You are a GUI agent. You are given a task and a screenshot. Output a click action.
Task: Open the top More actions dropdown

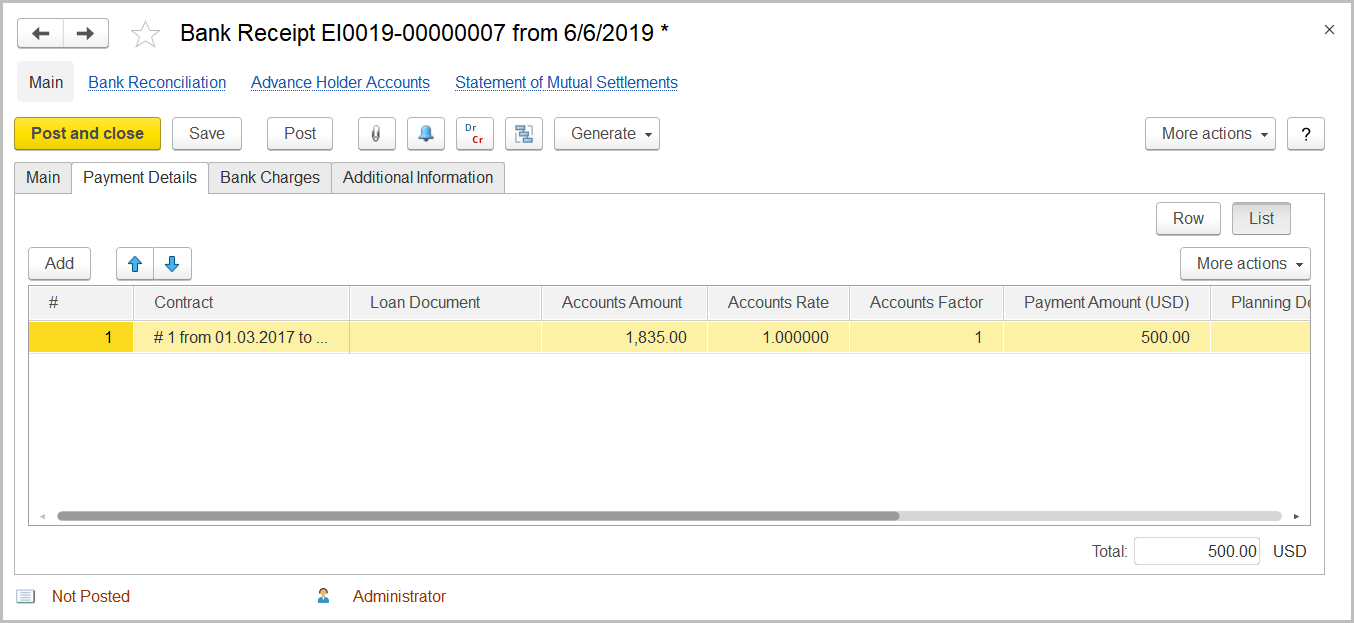(x=1210, y=134)
